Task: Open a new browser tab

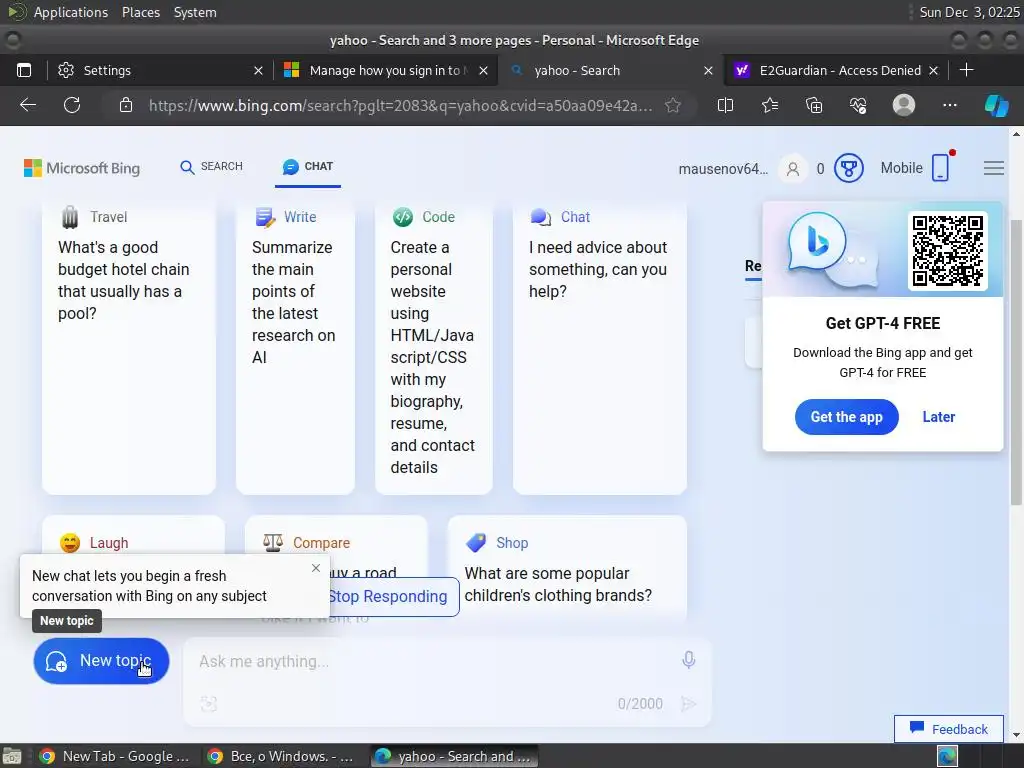Action: (x=967, y=70)
